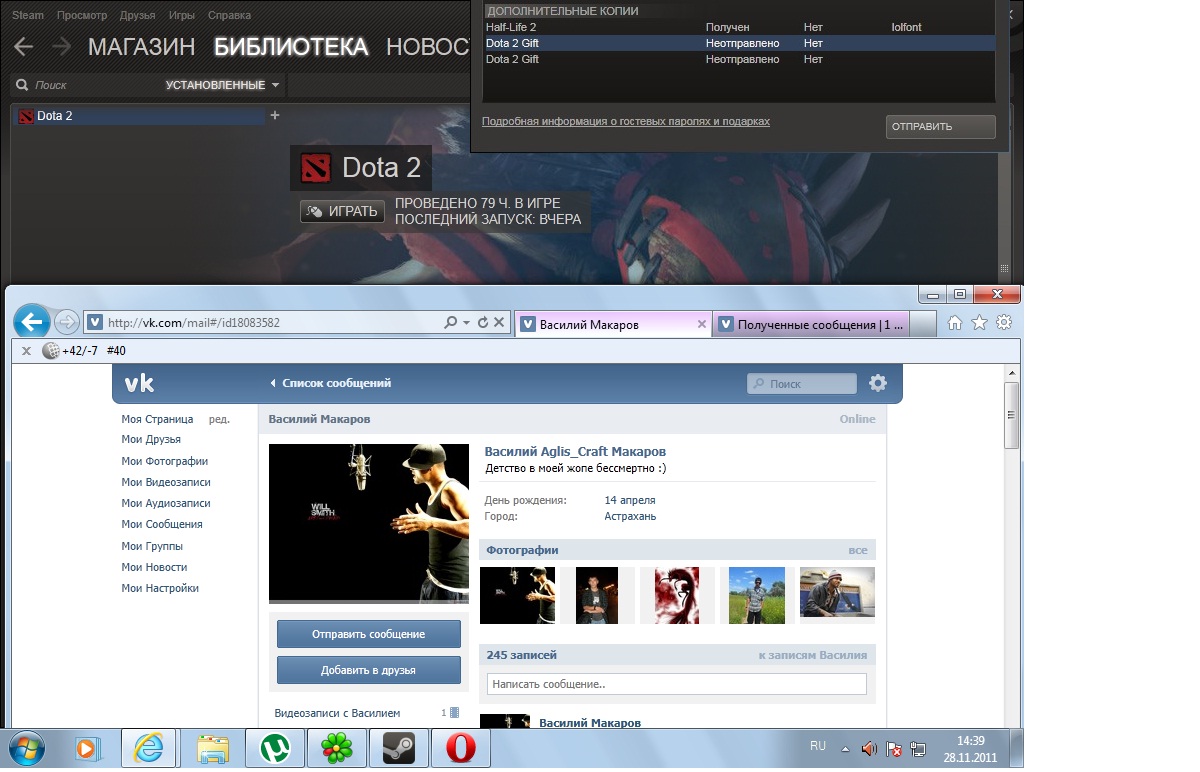1200x772 pixels.
Task: Go to Steam МАГАЗИН section
Action: pyautogui.click(x=142, y=46)
